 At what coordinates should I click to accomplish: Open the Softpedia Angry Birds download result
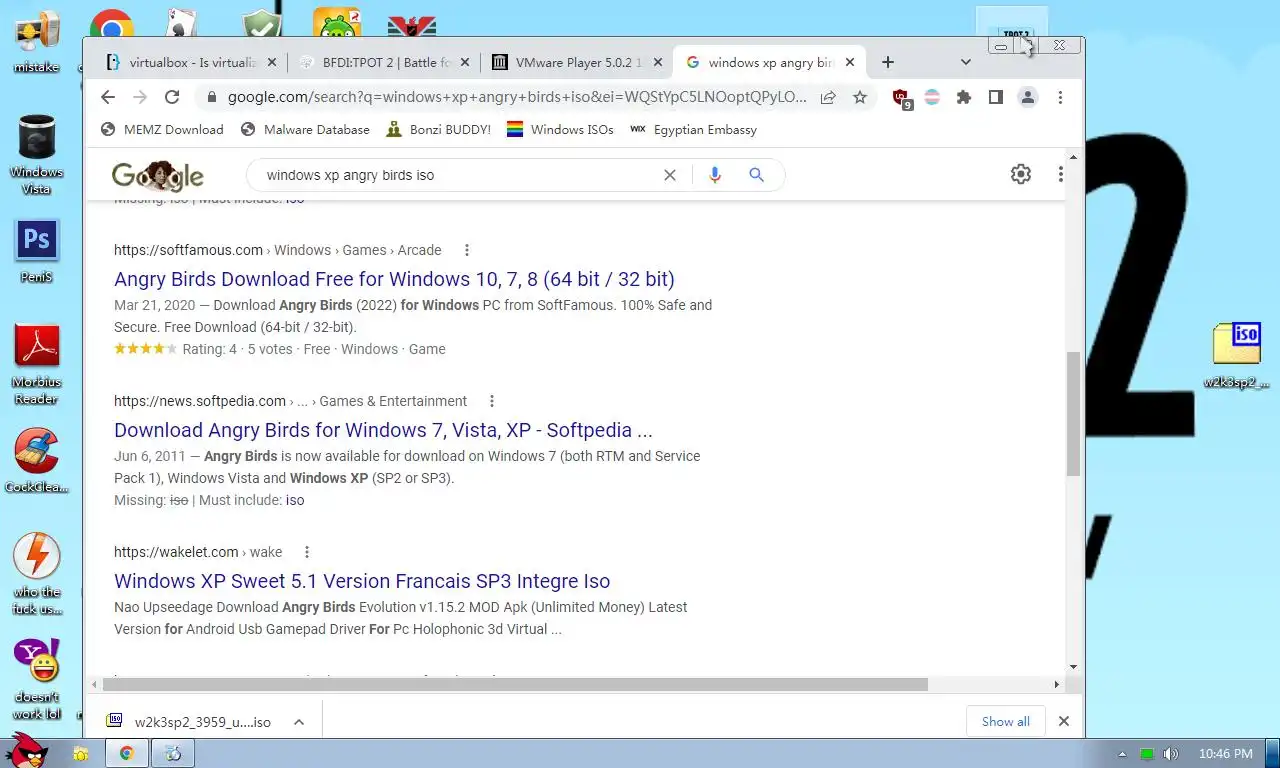[x=383, y=430]
